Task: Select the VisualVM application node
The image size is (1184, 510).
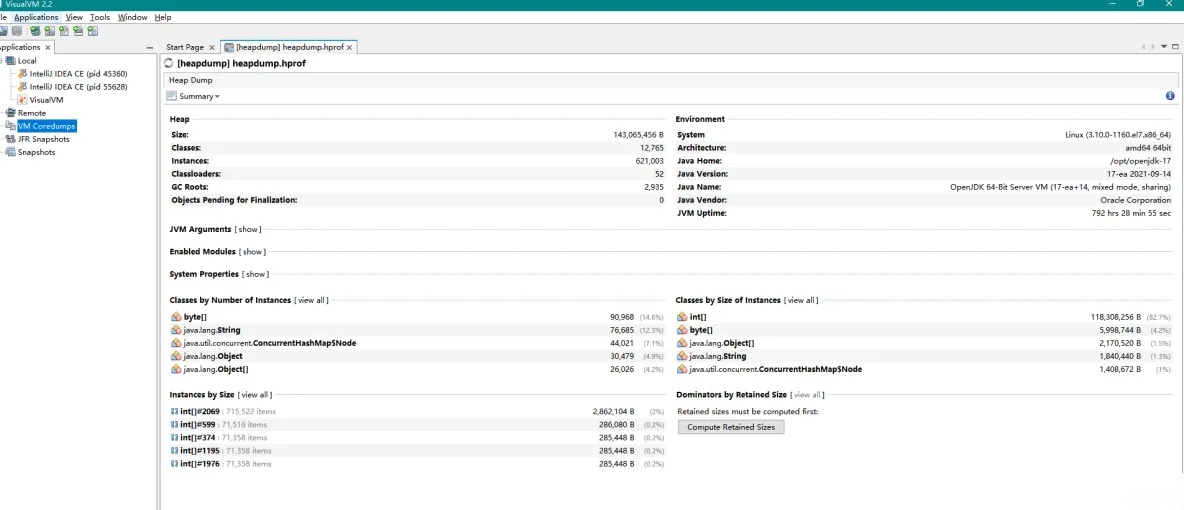Action: point(46,100)
